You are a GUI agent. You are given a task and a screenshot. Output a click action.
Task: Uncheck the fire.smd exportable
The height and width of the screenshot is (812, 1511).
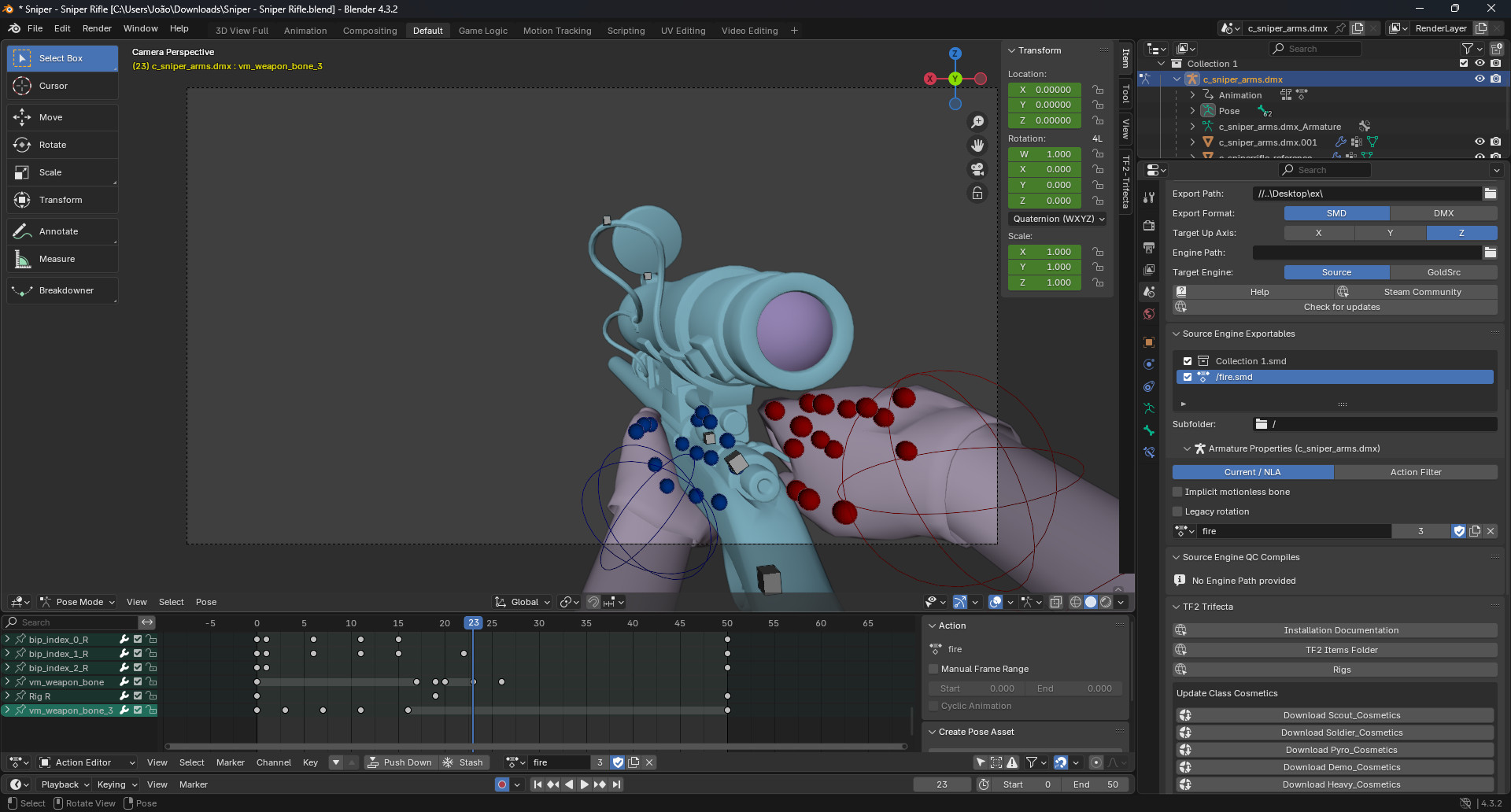[1188, 377]
